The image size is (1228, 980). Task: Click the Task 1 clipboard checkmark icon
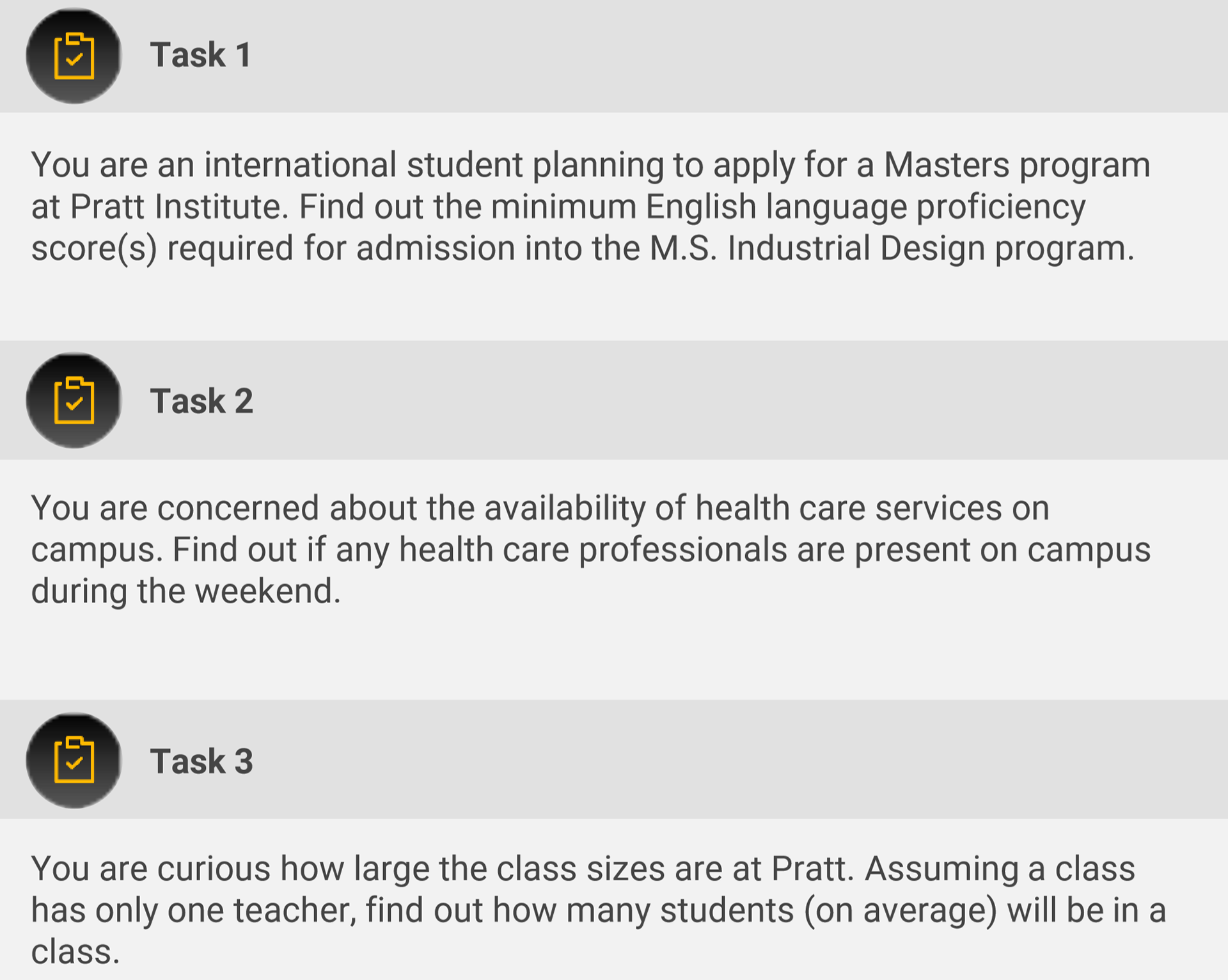coord(74,56)
